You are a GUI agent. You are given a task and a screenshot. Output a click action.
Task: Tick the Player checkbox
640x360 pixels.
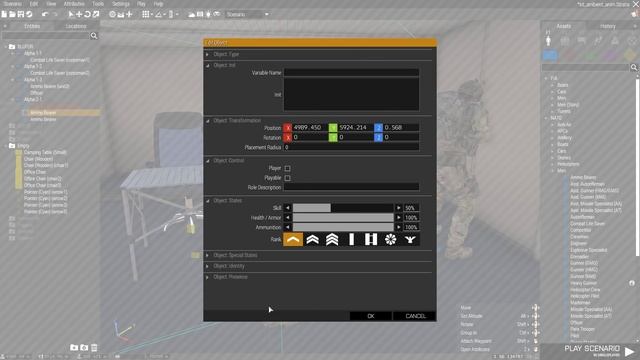[287, 168]
